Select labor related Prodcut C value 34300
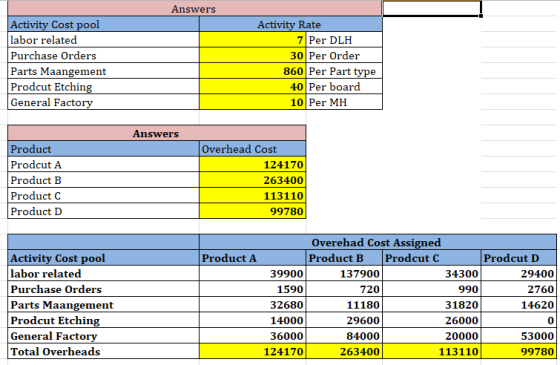Screen dimensions: 560x365 click(431, 273)
